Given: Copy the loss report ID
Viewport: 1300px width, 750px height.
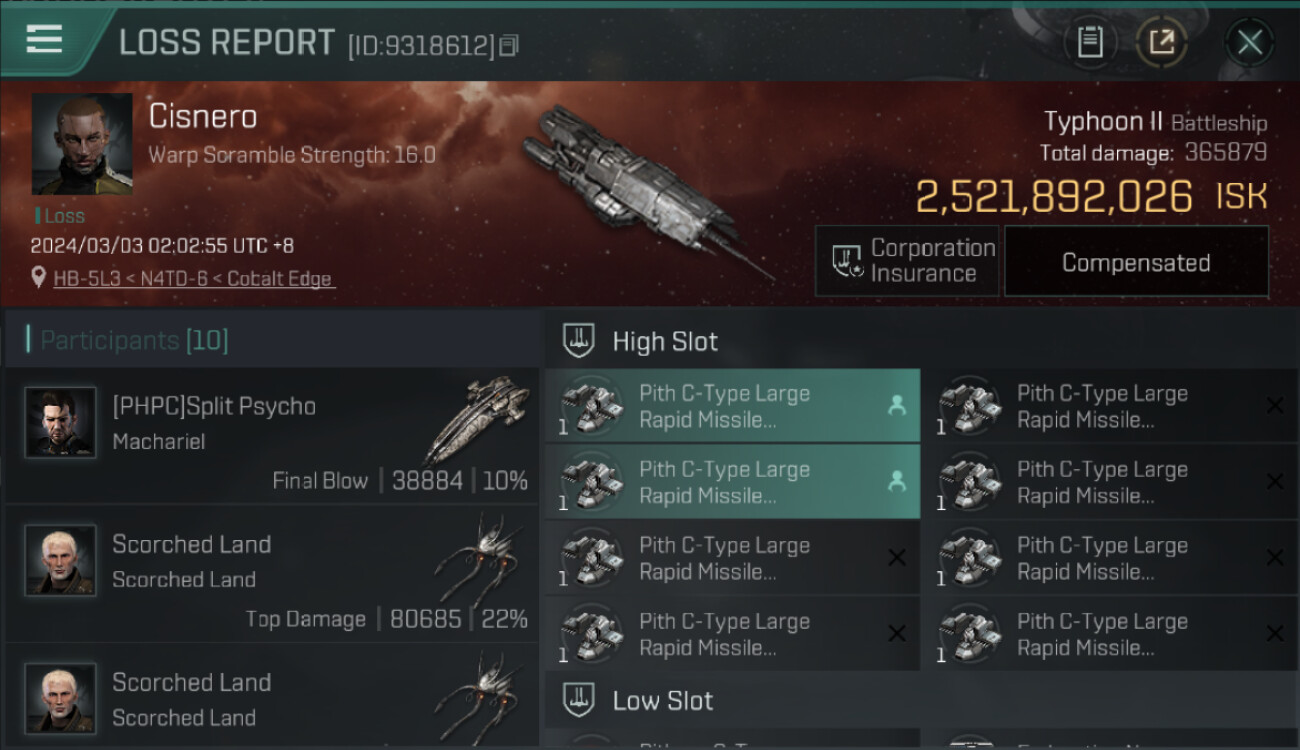Looking at the screenshot, I should tap(509, 45).
